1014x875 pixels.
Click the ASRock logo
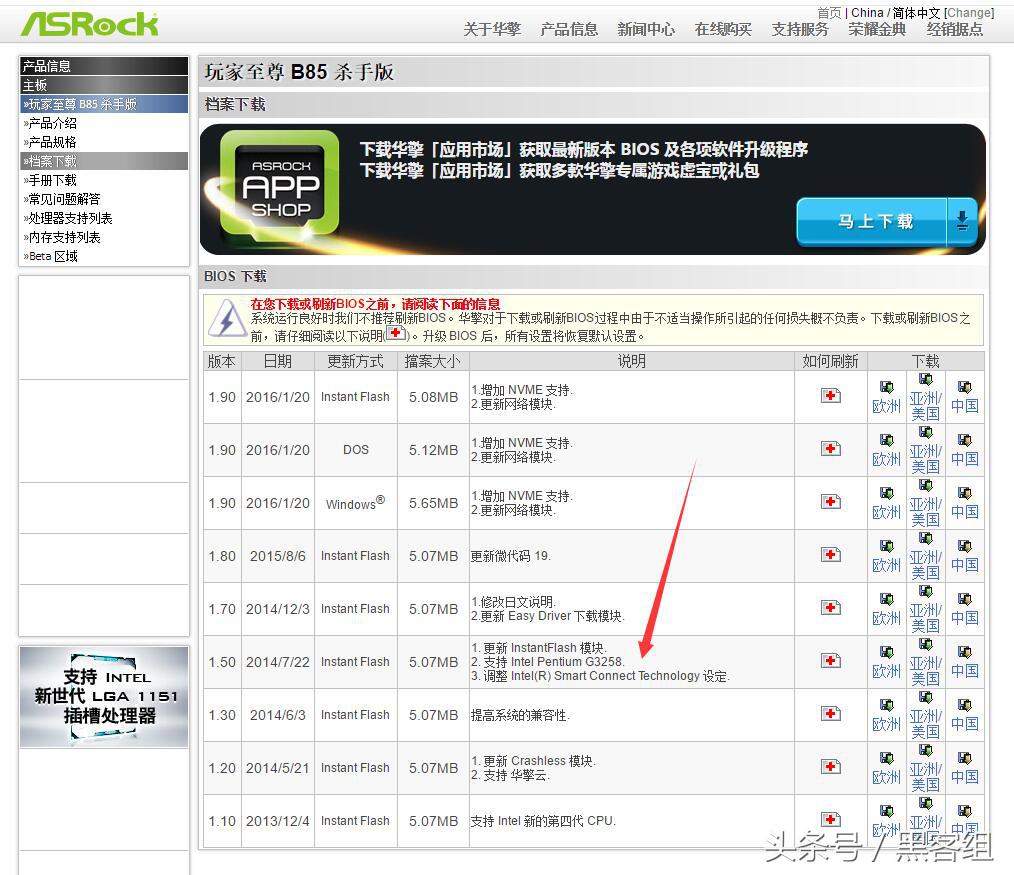tap(90, 24)
